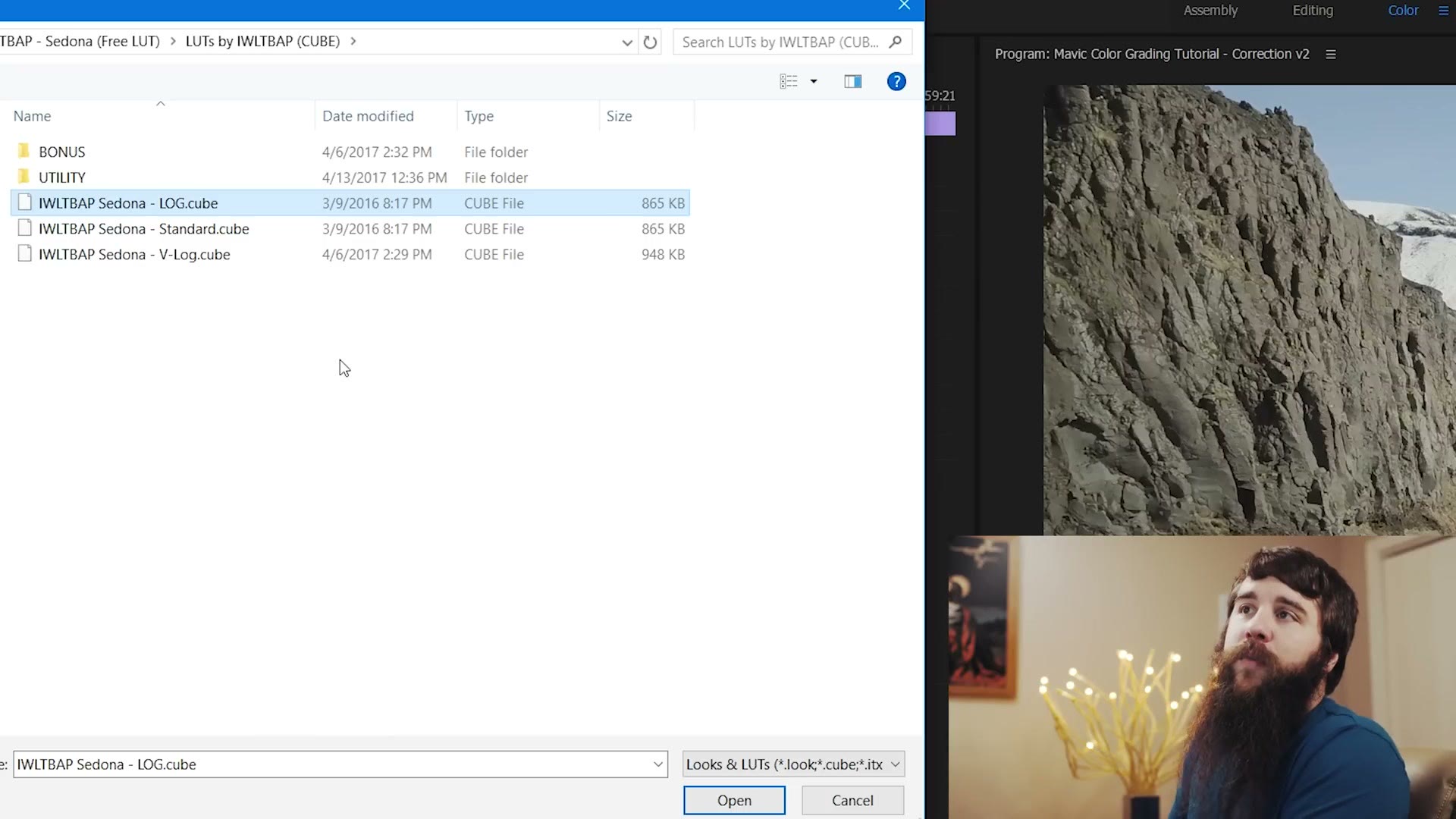Click LUTs by IWLTBAP (CUBE) breadcrumb
The image size is (1456, 819).
click(262, 41)
